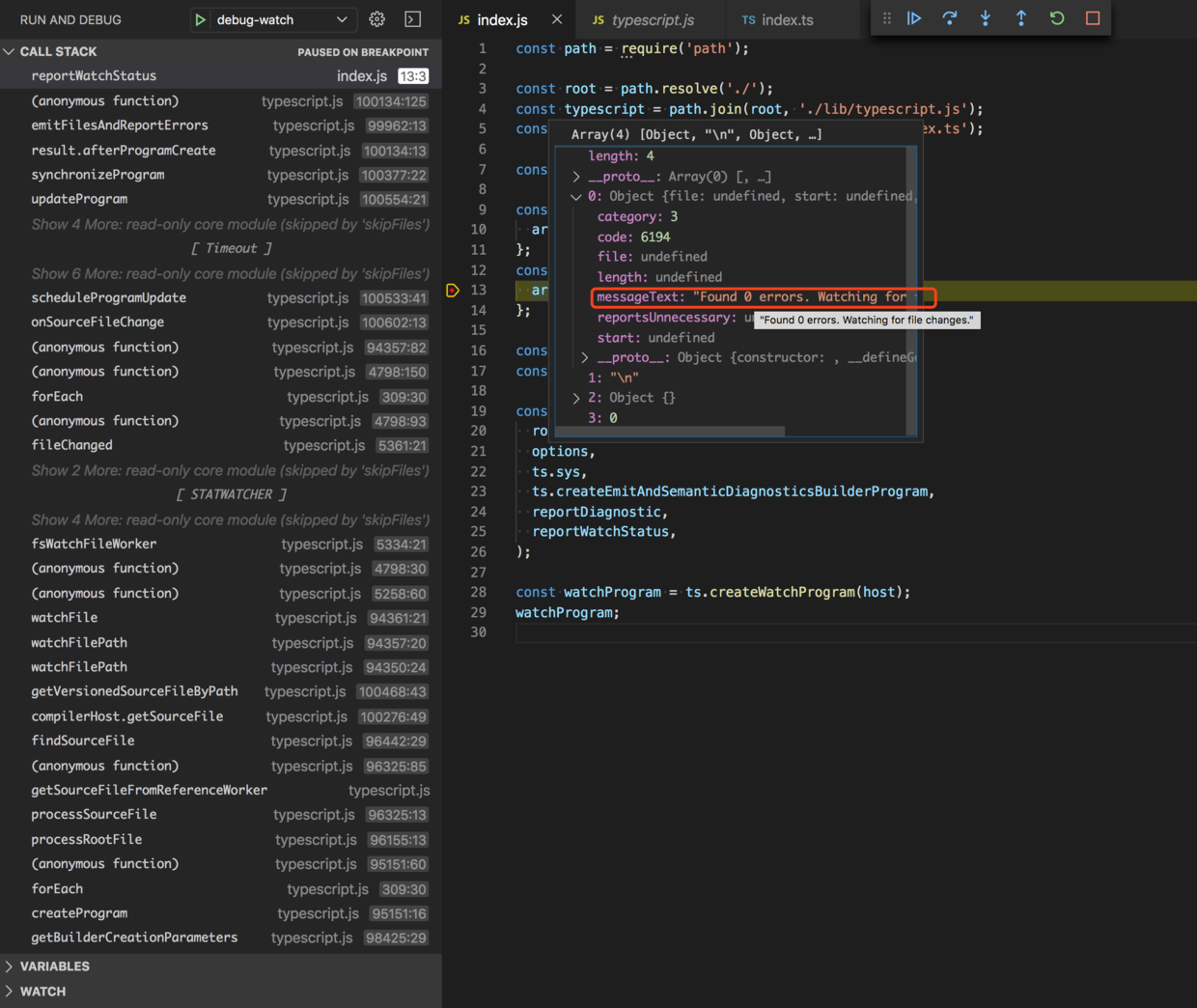This screenshot has height=1008, width=1197.
Task: Switch to the index.ts tab
Action: tap(786, 19)
